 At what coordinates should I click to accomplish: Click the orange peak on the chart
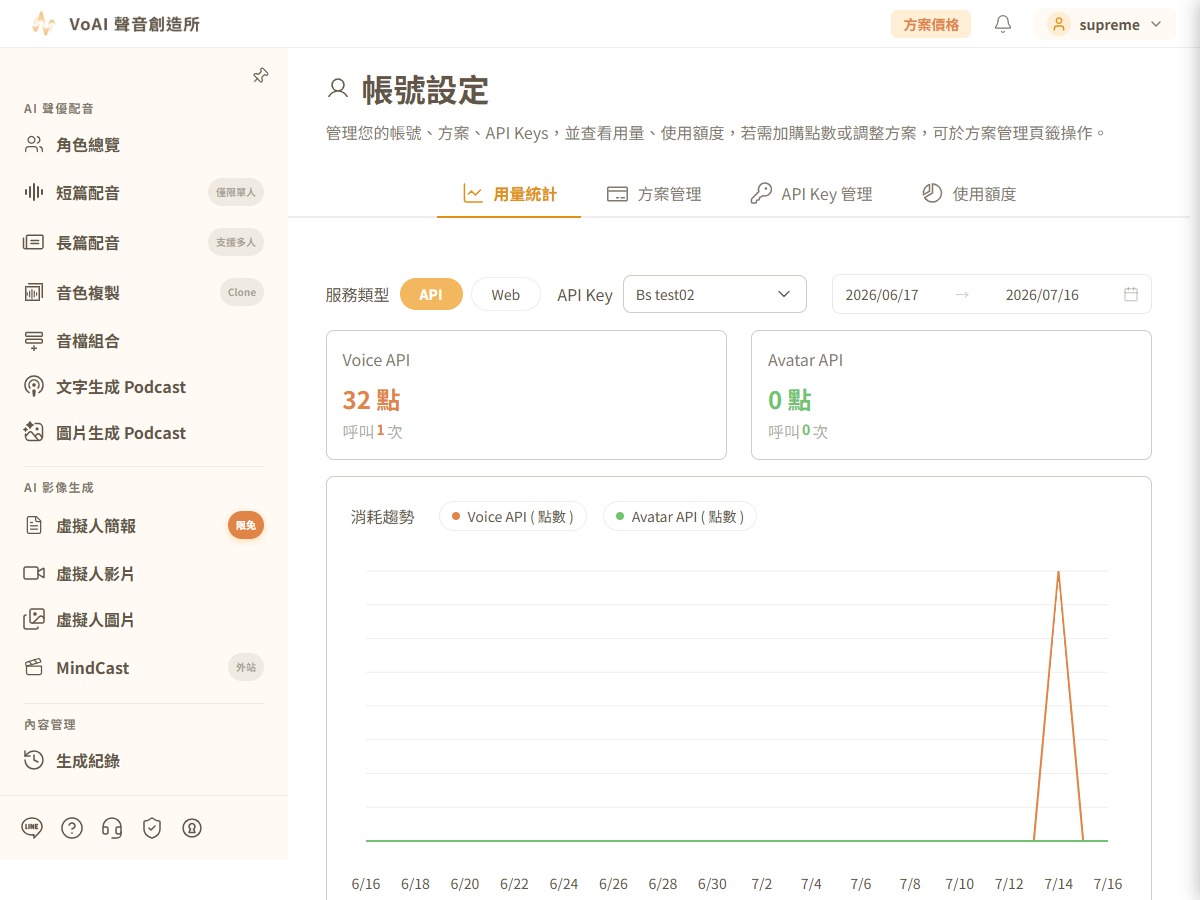(x=1058, y=572)
